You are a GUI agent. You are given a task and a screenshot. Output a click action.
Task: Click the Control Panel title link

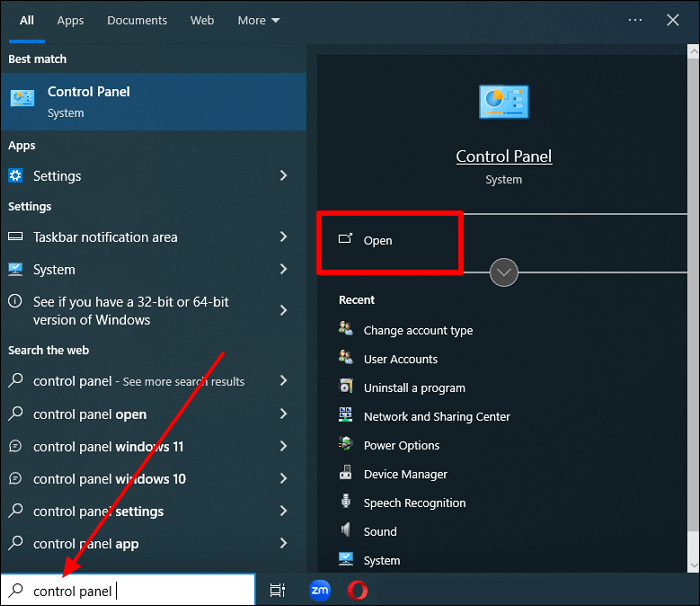503,156
